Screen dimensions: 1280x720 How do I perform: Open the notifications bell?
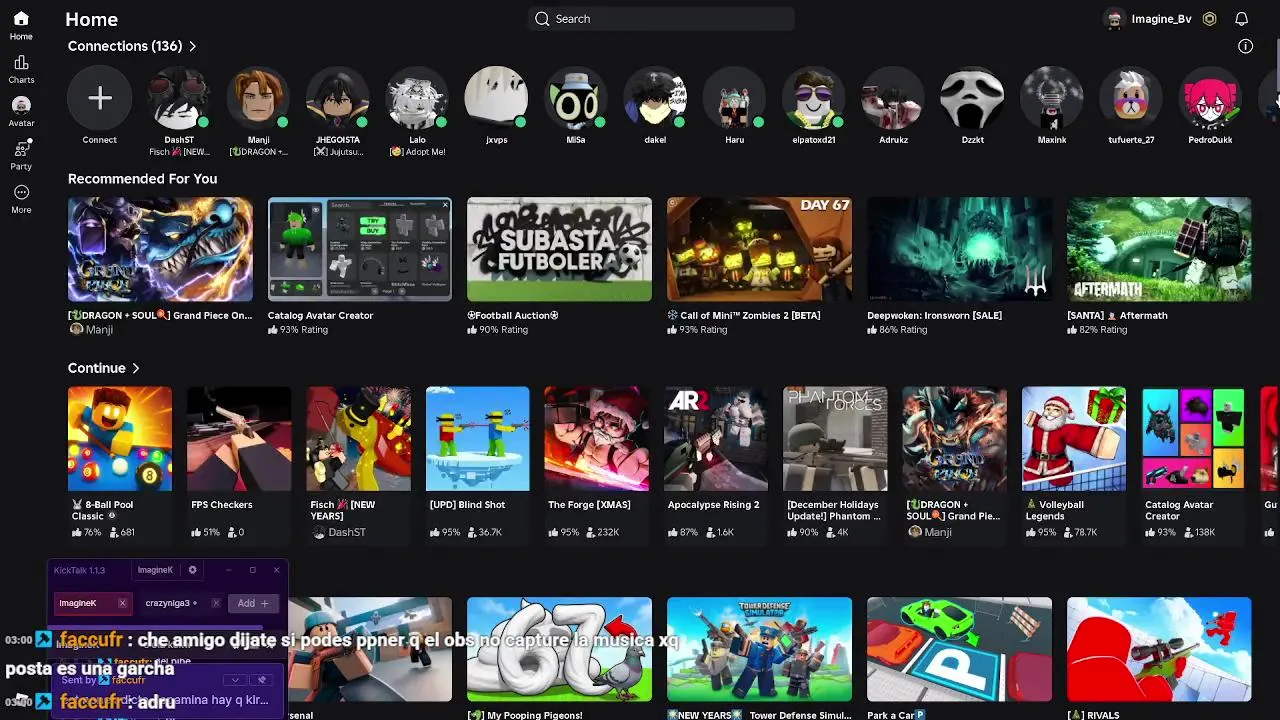coord(1241,19)
